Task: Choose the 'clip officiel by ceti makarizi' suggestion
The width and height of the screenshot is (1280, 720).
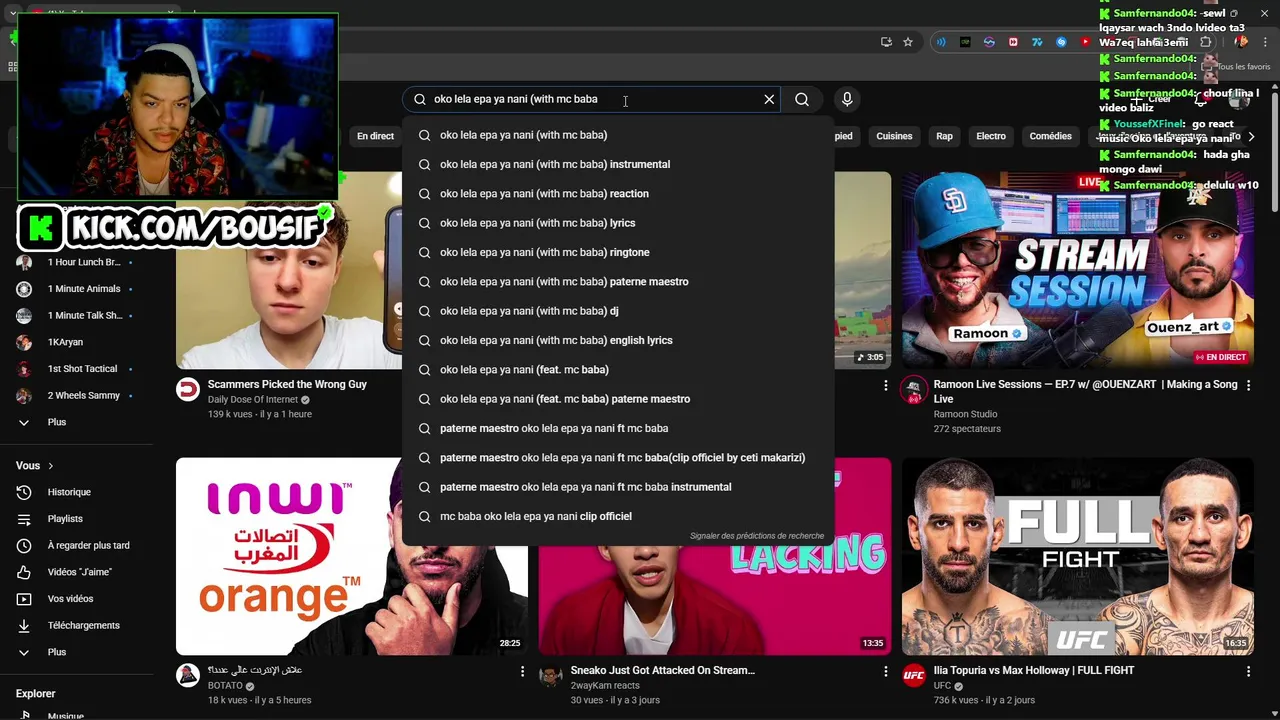Action: [617, 458]
